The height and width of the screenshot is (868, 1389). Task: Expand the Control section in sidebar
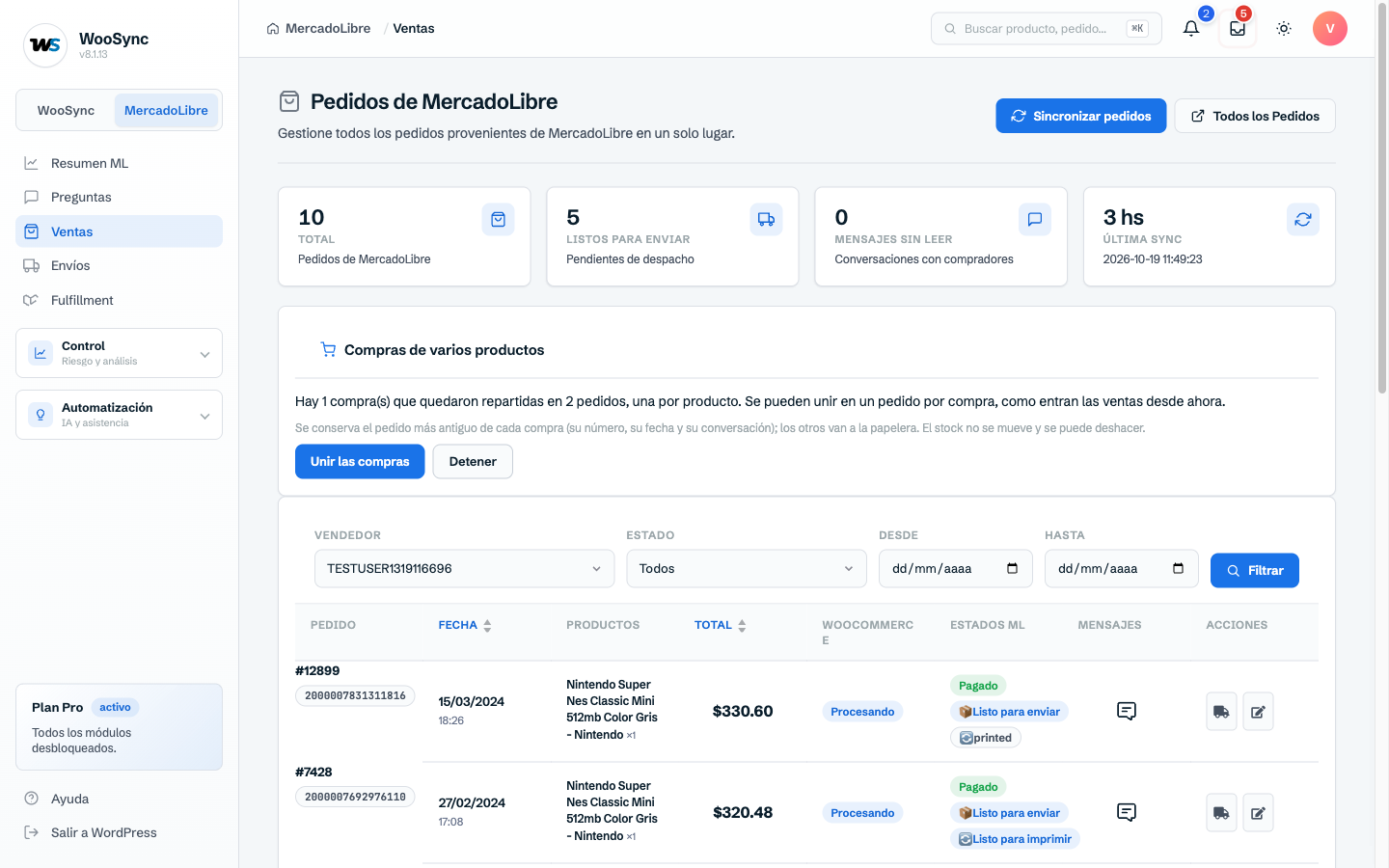point(119,353)
